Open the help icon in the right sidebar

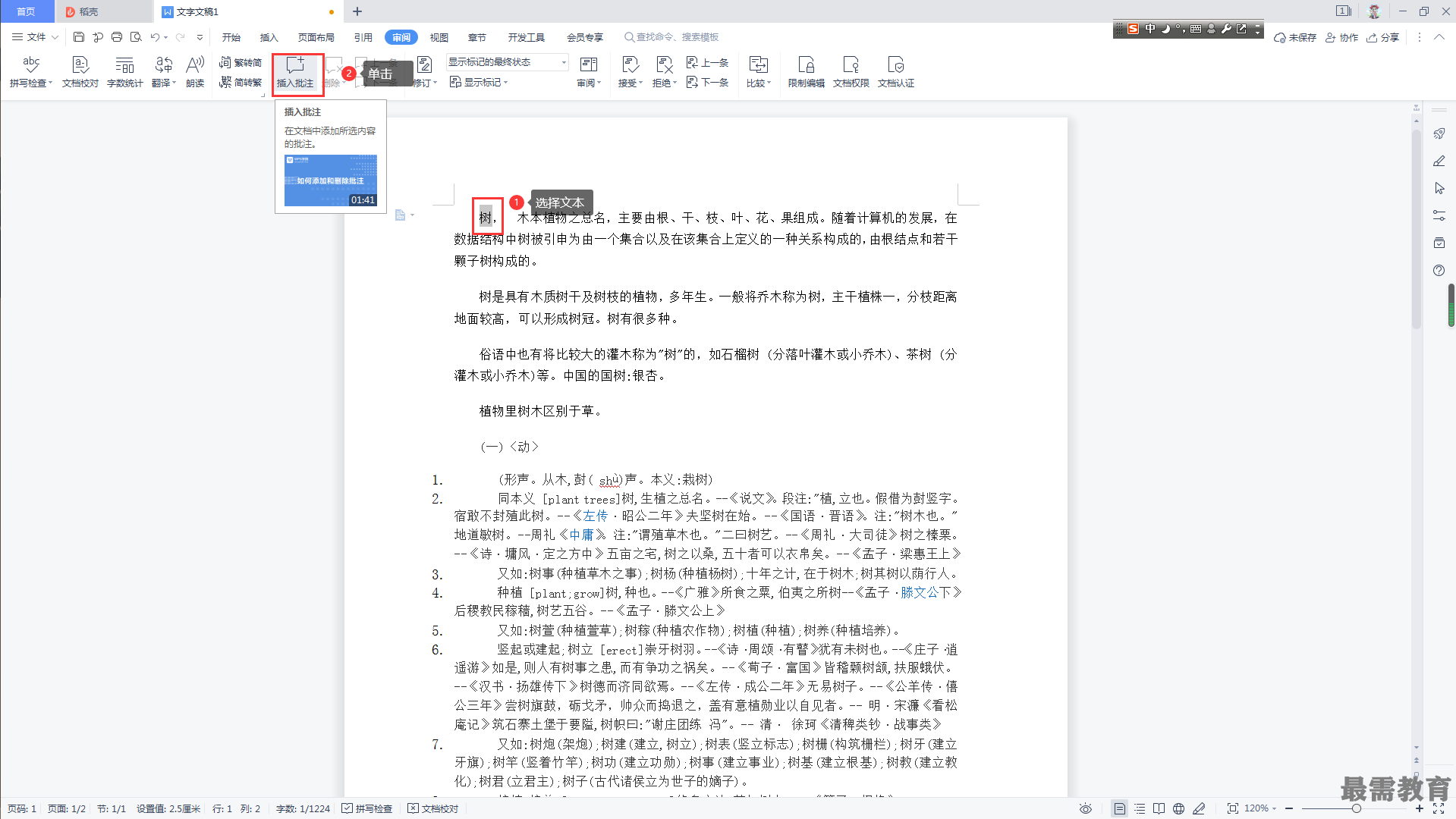click(x=1439, y=271)
